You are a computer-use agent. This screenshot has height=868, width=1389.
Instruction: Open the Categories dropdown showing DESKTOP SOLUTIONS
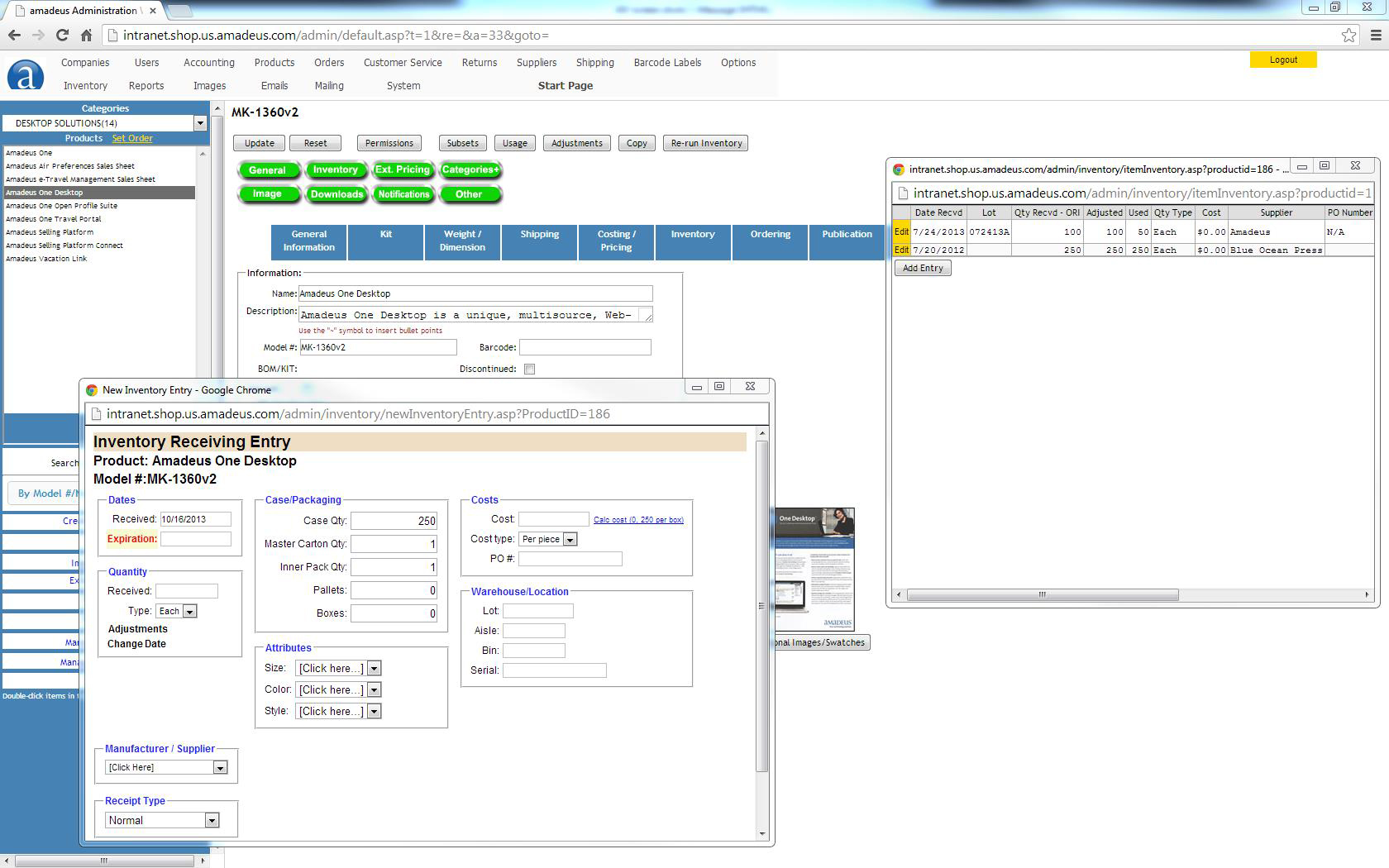click(x=105, y=123)
